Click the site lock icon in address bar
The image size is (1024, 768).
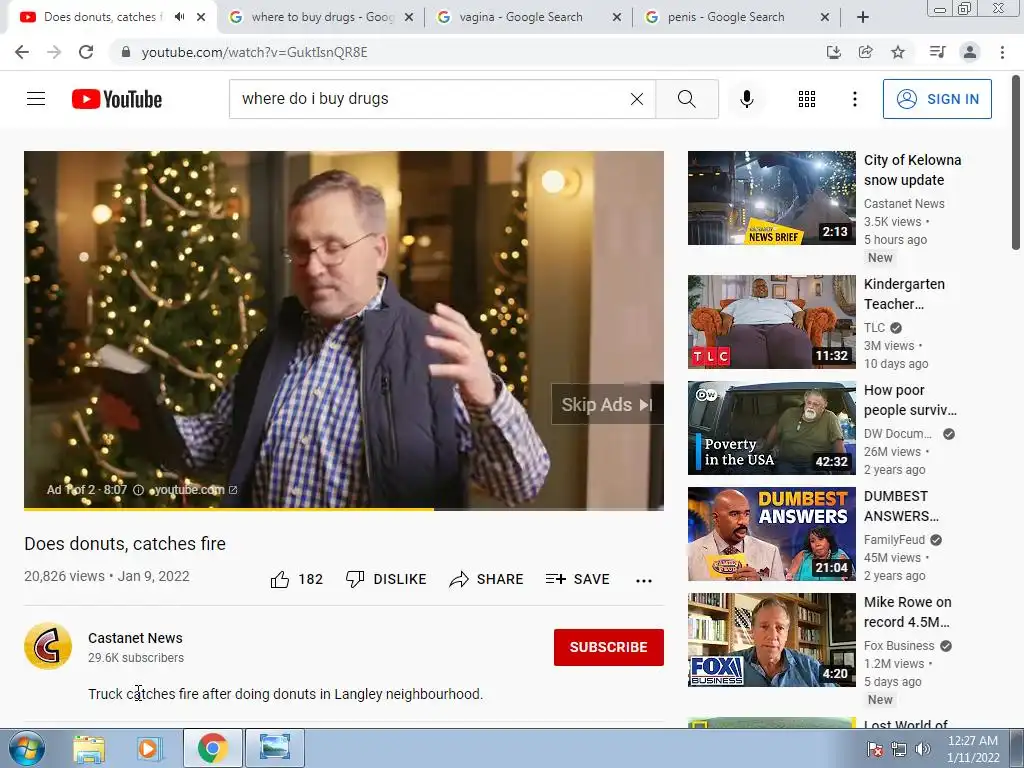click(x=126, y=52)
